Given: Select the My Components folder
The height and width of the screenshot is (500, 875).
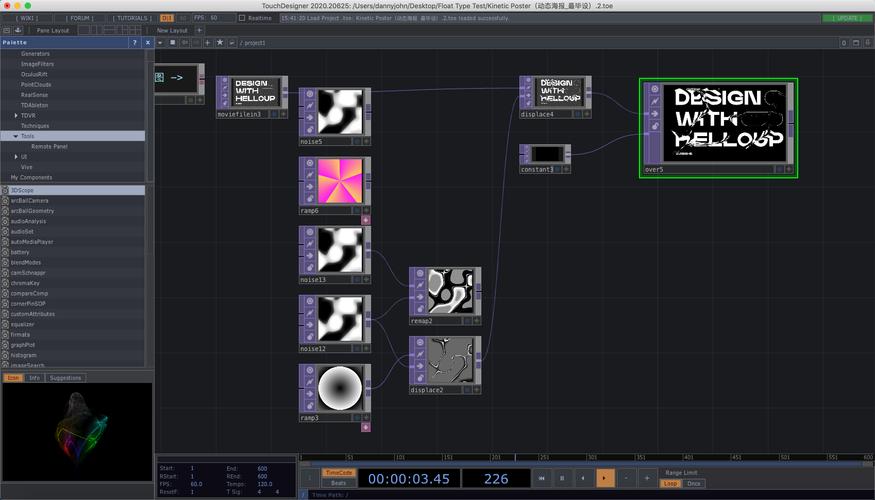Looking at the screenshot, I should [31, 177].
